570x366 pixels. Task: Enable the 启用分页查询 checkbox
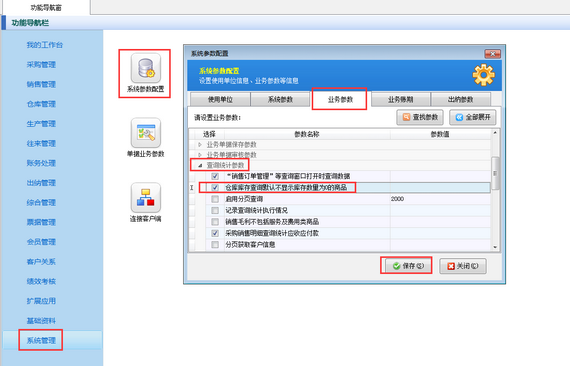point(215,199)
